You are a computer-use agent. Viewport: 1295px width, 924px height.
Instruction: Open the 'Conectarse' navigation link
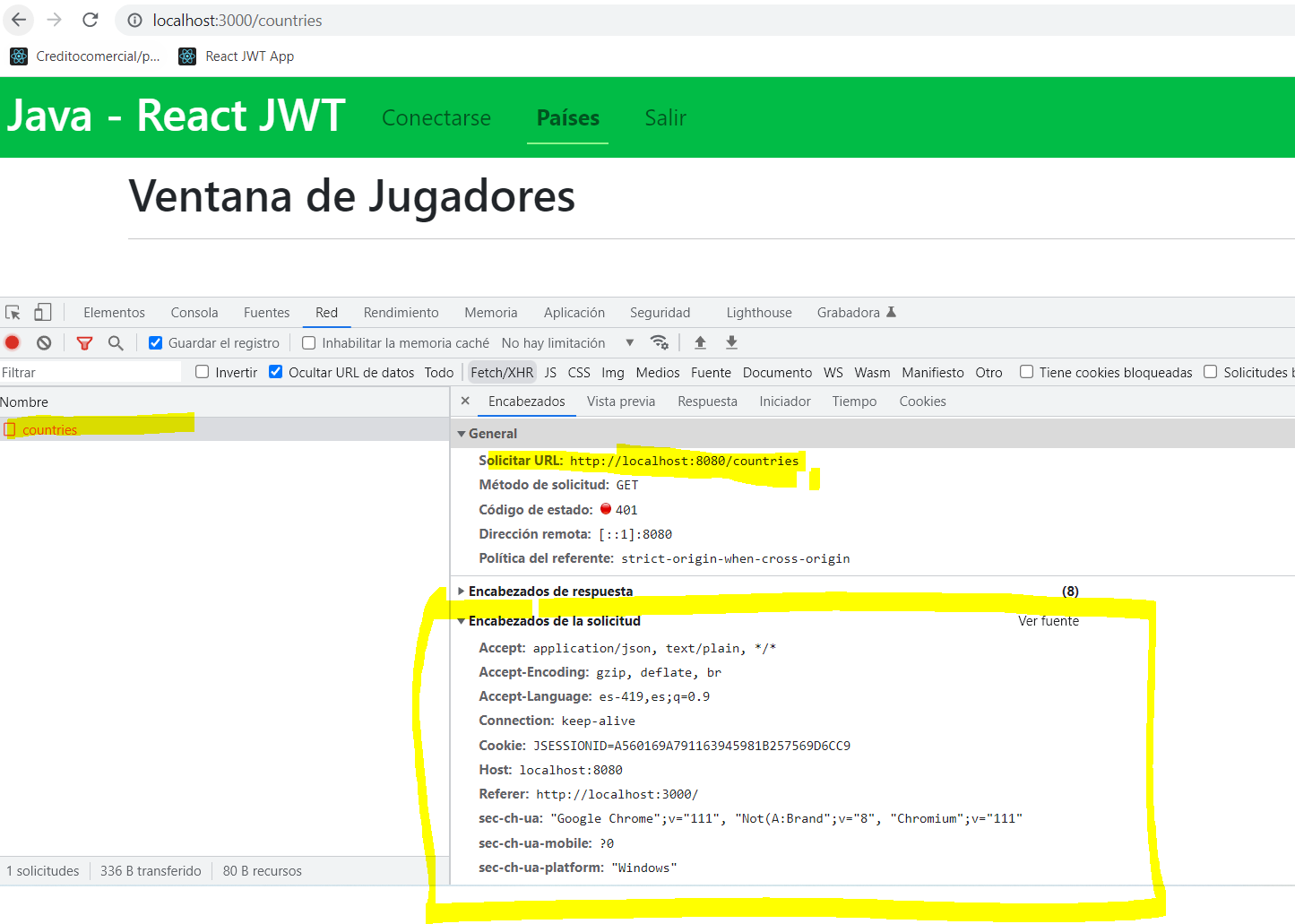pos(436,117)
